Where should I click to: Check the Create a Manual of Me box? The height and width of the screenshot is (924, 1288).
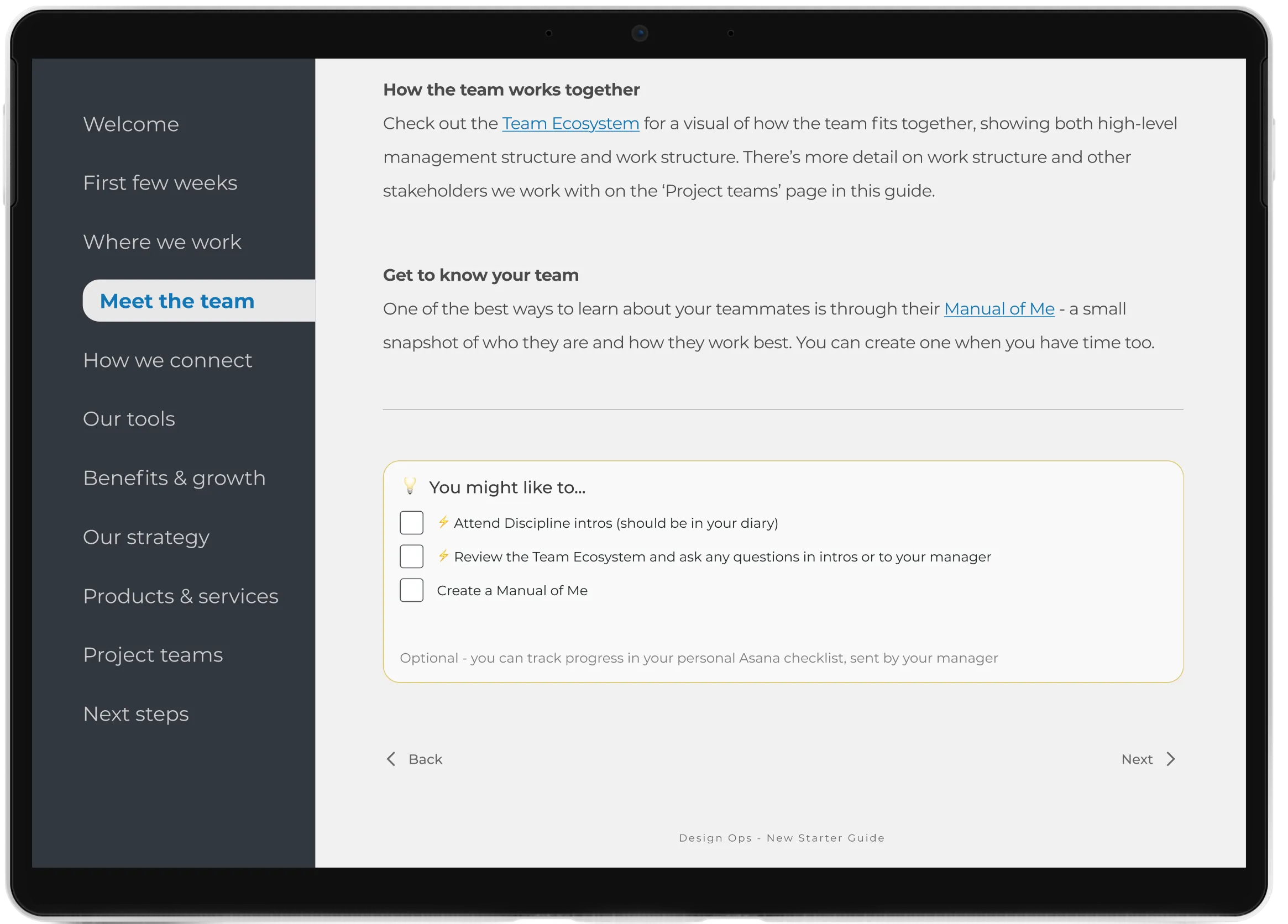pos(411,590)
